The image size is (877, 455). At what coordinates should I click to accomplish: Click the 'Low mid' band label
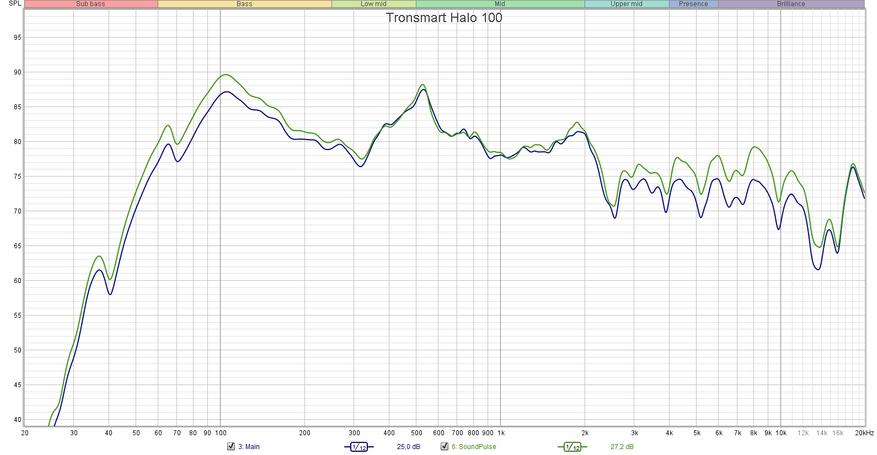(374, 4)
